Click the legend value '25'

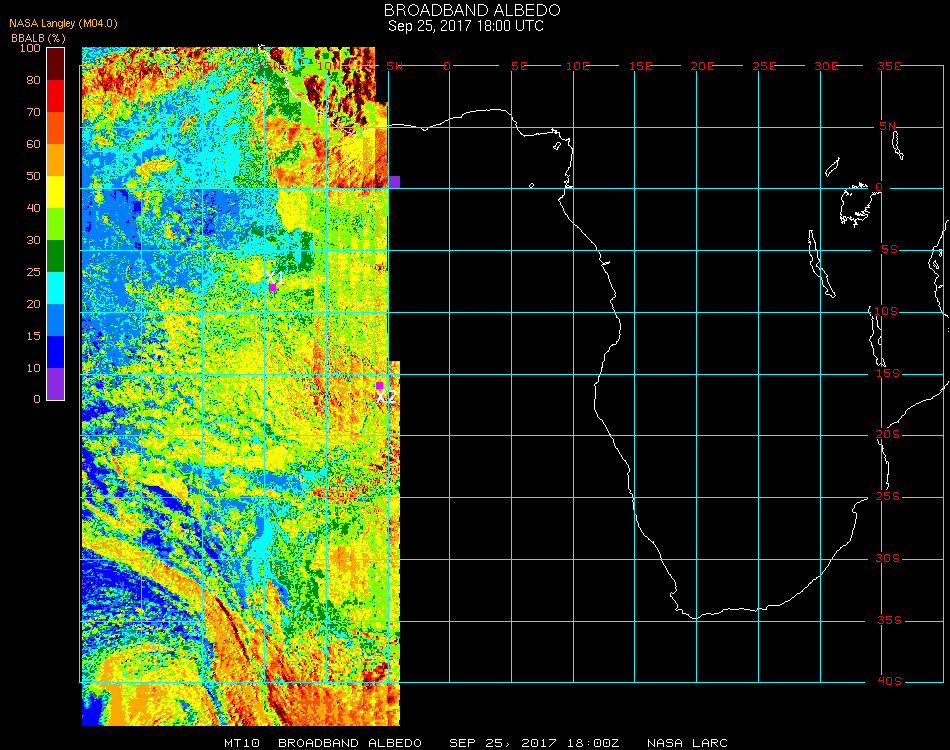pyautogui.click(x=33, y=272)
